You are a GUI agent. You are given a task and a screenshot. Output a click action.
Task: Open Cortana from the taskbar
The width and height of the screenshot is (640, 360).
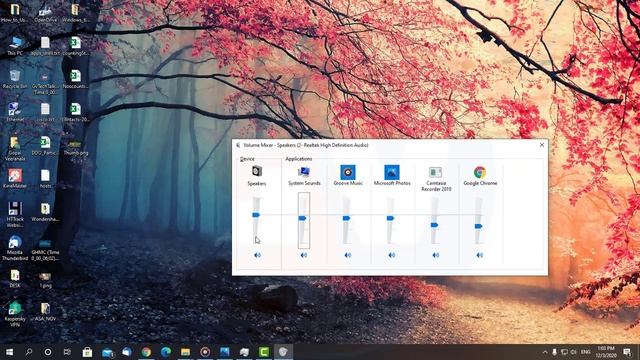pyautogui.click(x=48, y=352)
